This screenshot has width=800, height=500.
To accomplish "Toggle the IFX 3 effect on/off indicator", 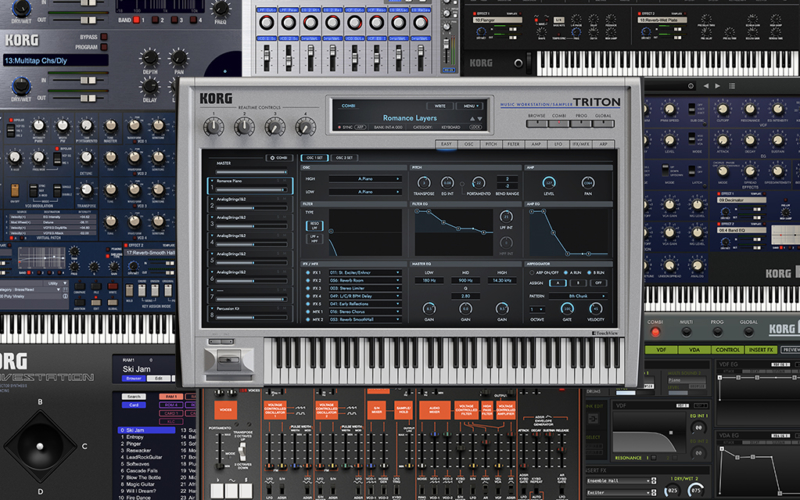I will click(308, 288).
